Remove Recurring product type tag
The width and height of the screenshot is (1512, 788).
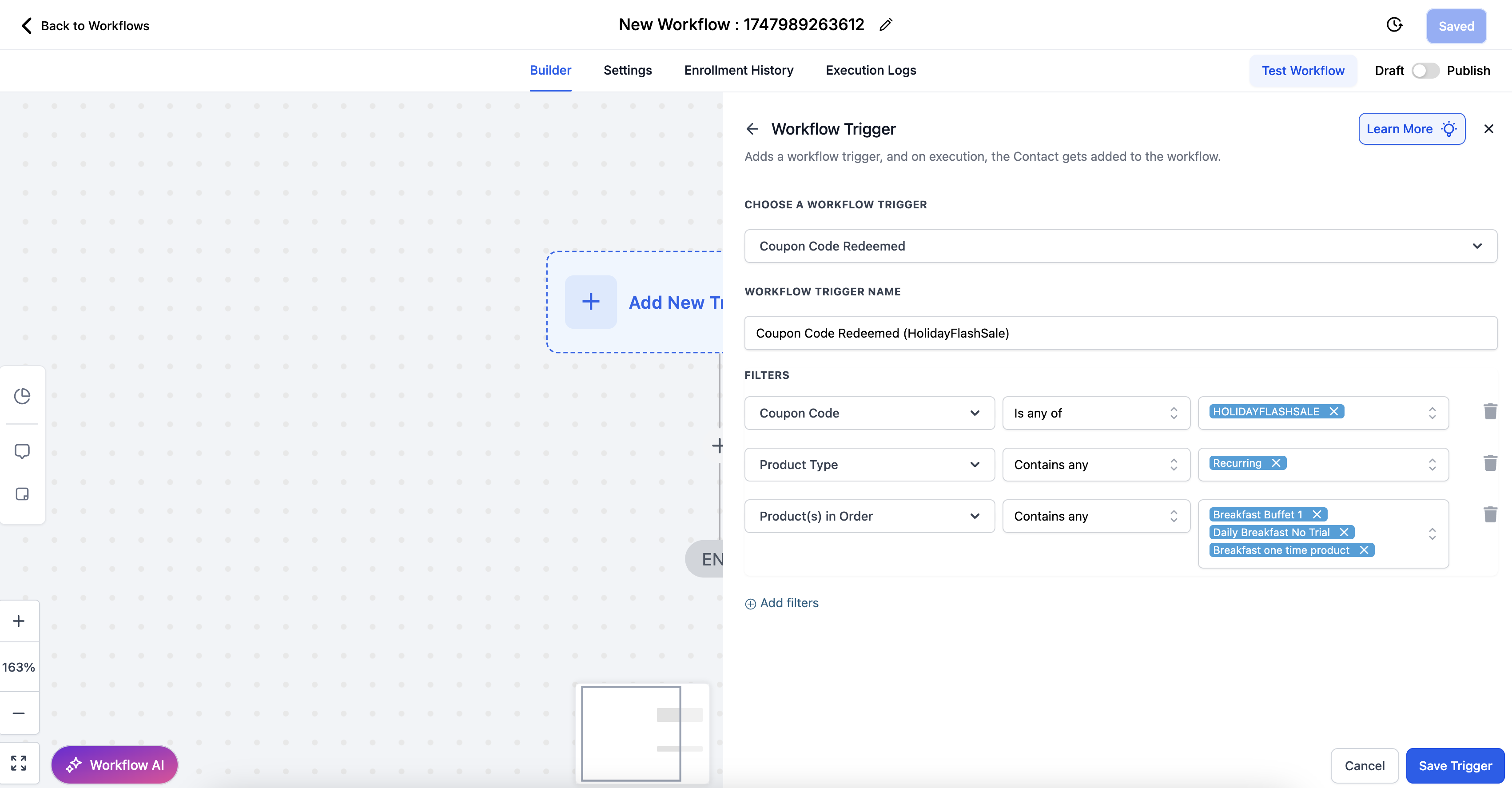click(1276, 463)
